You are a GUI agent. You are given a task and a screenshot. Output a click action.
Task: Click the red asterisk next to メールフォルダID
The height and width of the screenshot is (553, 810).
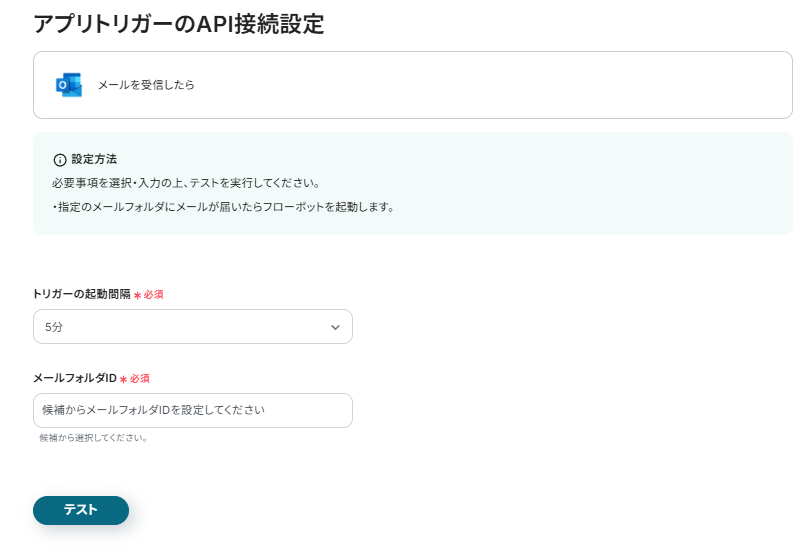pyautogui.click(x=123, y=379)
